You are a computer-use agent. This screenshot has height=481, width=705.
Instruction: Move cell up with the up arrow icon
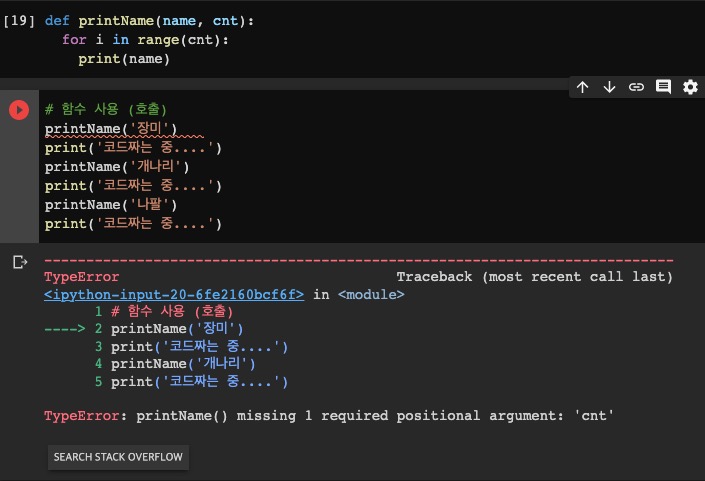[x=583, y=87]
